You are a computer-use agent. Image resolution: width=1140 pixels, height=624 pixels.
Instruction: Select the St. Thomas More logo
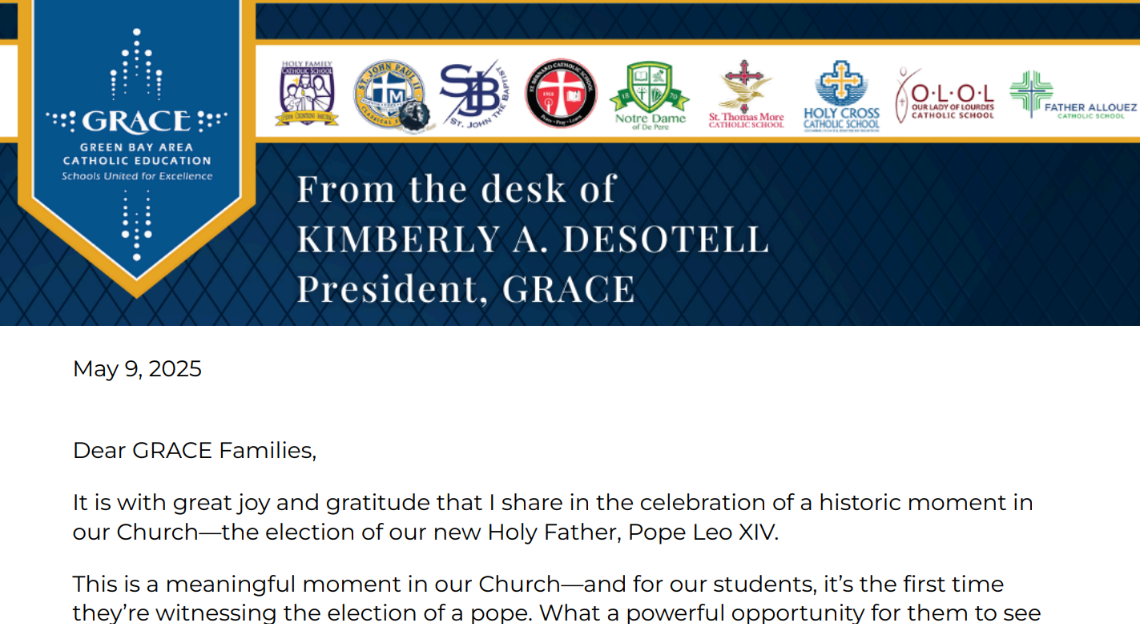(x=746, y=95)
